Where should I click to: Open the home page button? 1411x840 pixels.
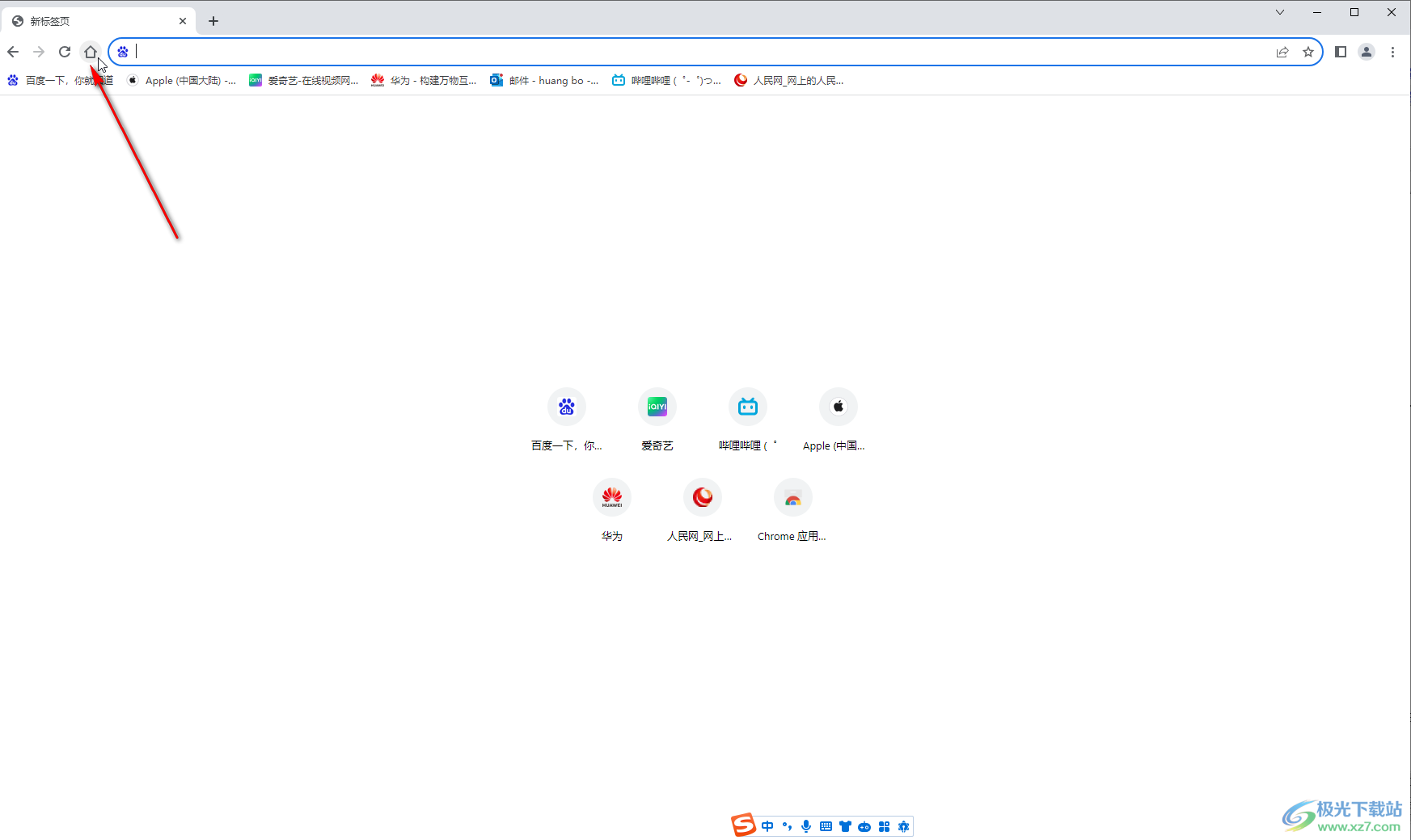click(x=91, y=52)
